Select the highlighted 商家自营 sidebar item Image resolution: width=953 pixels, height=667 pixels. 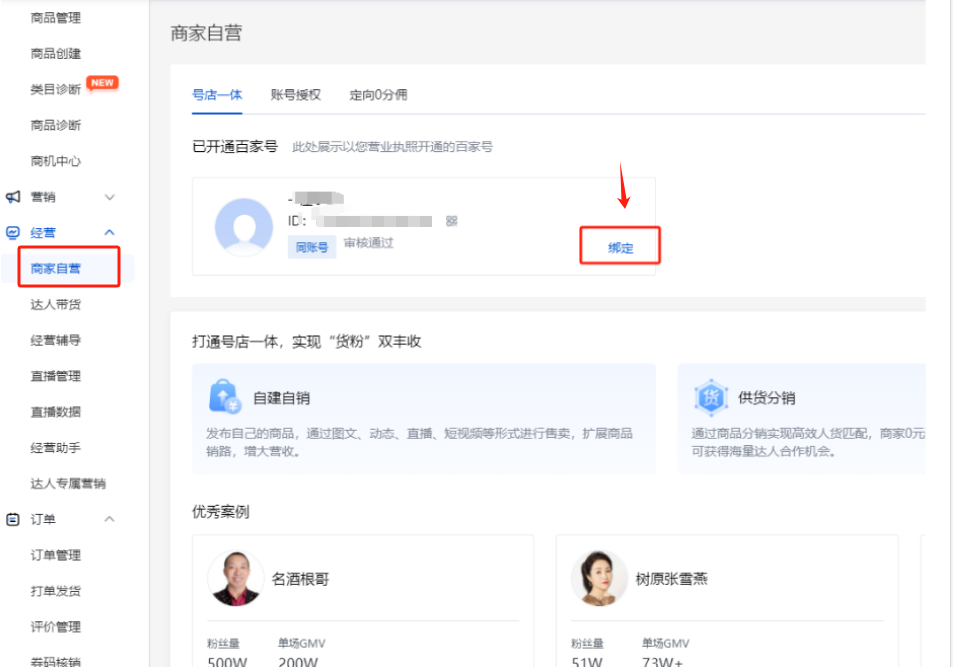click(x=56, y=268)
